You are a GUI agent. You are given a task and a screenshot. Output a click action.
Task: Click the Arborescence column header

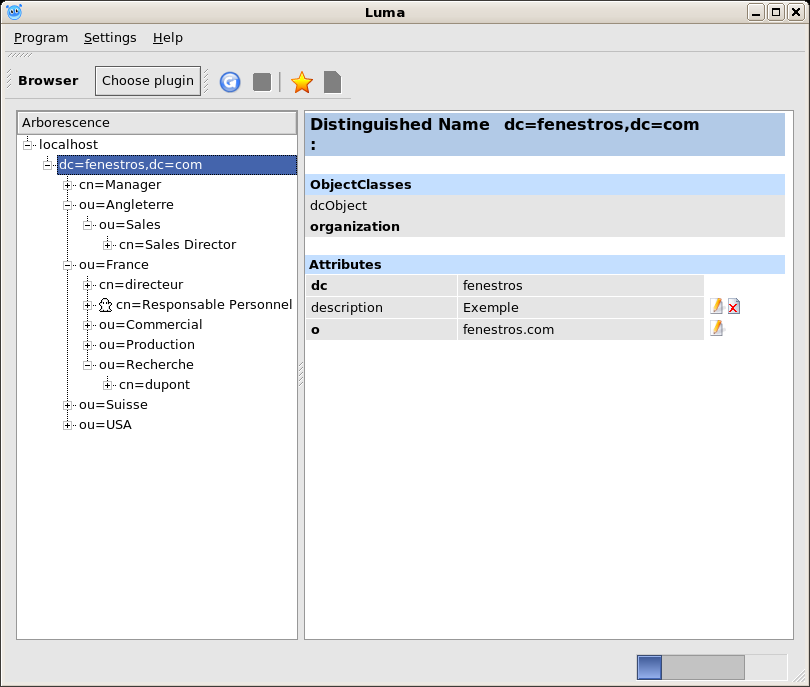point(157,123)
